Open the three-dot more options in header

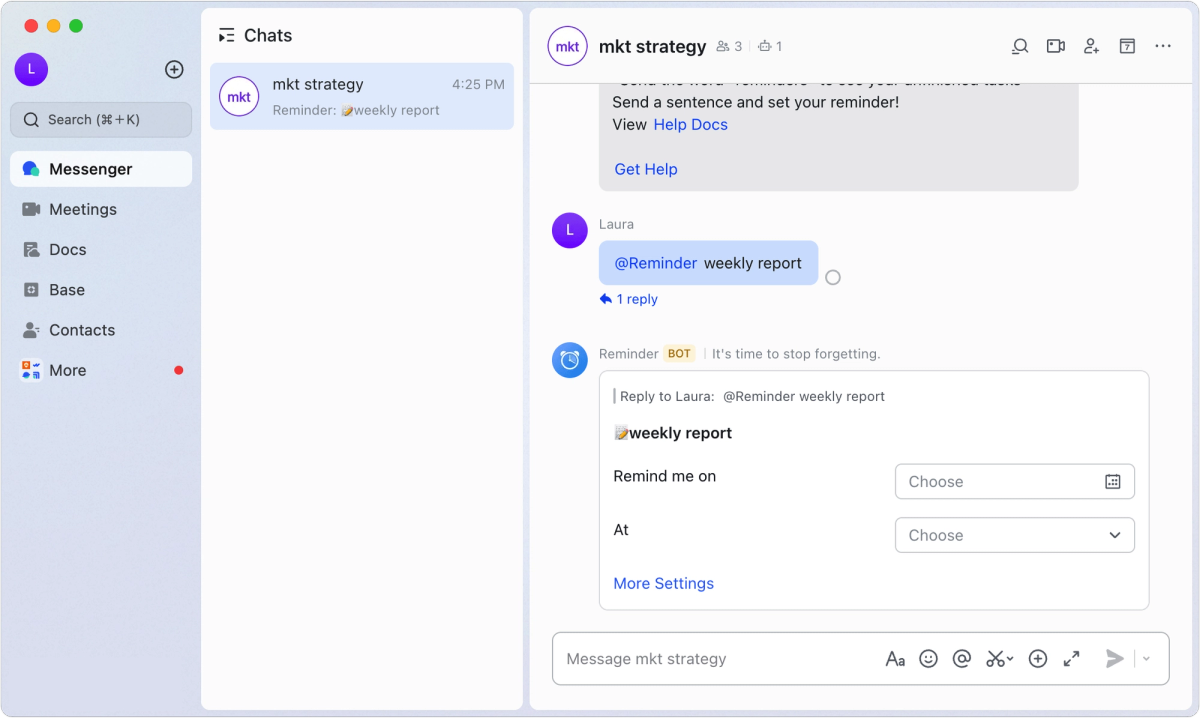click(1163, 46)
